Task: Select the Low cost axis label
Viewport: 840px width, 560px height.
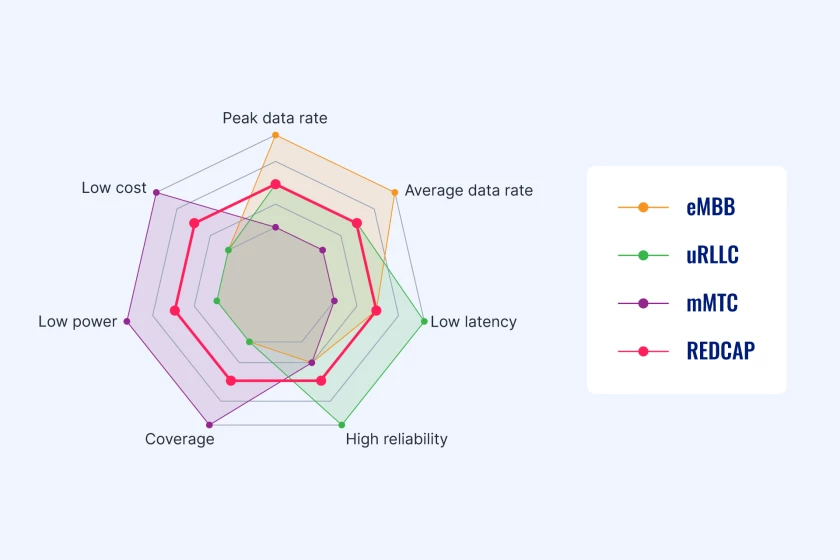Action: pyautogui.click(x=114, y=188)
